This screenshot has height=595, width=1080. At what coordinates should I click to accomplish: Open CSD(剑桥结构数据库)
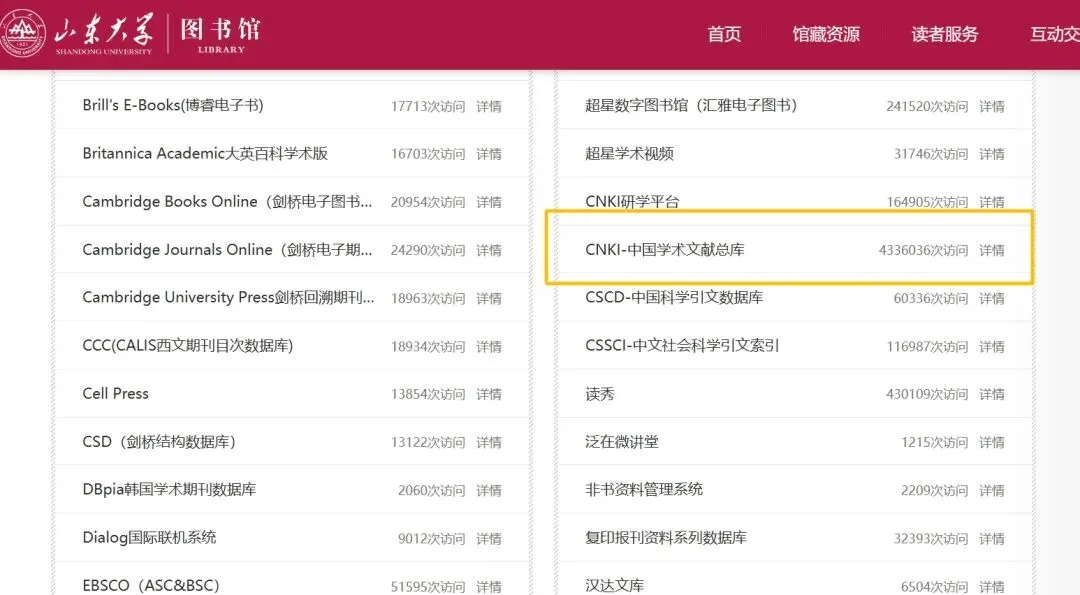point(159,441)
